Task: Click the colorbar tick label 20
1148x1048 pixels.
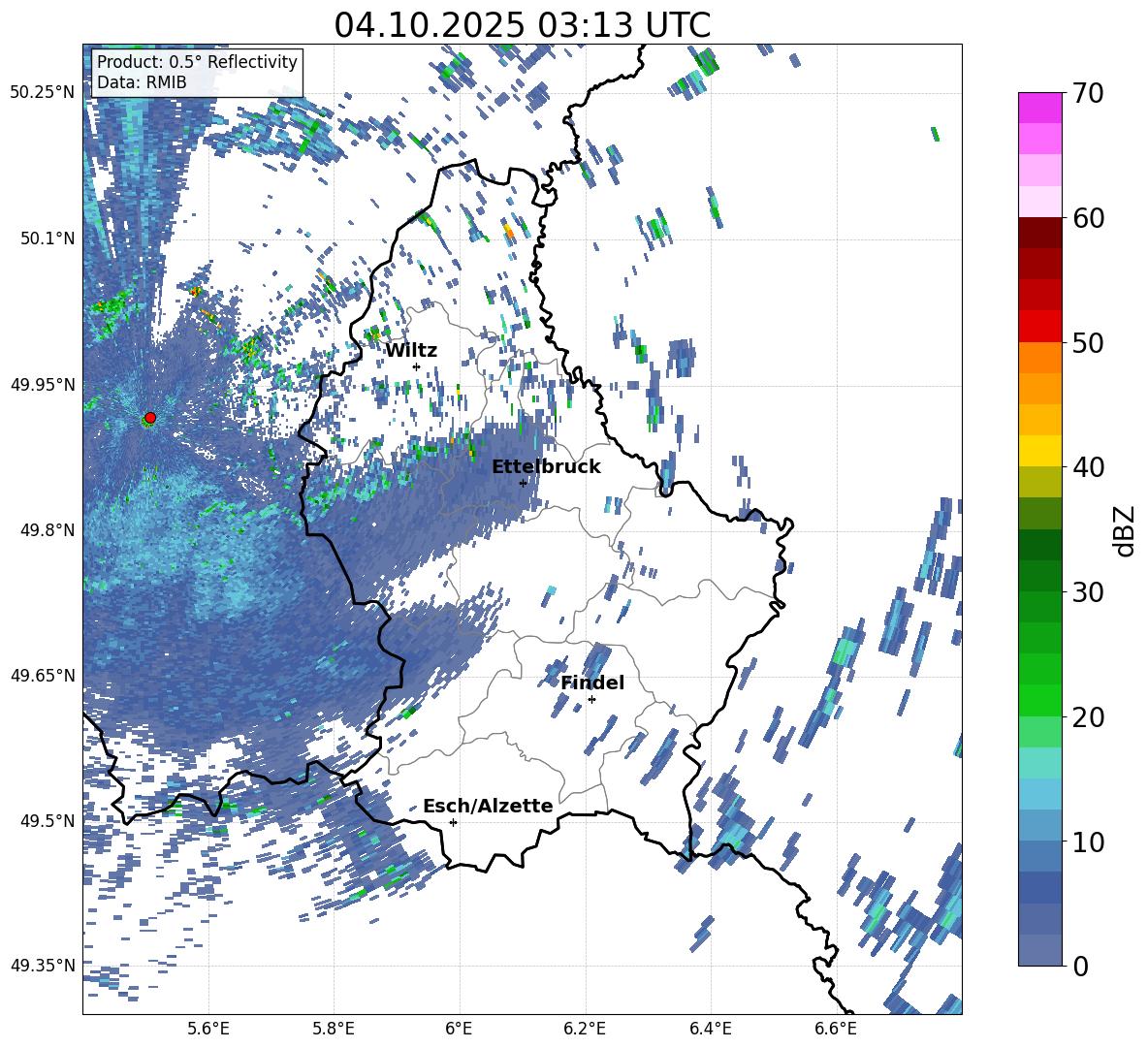Action: tap(1088, 717)
